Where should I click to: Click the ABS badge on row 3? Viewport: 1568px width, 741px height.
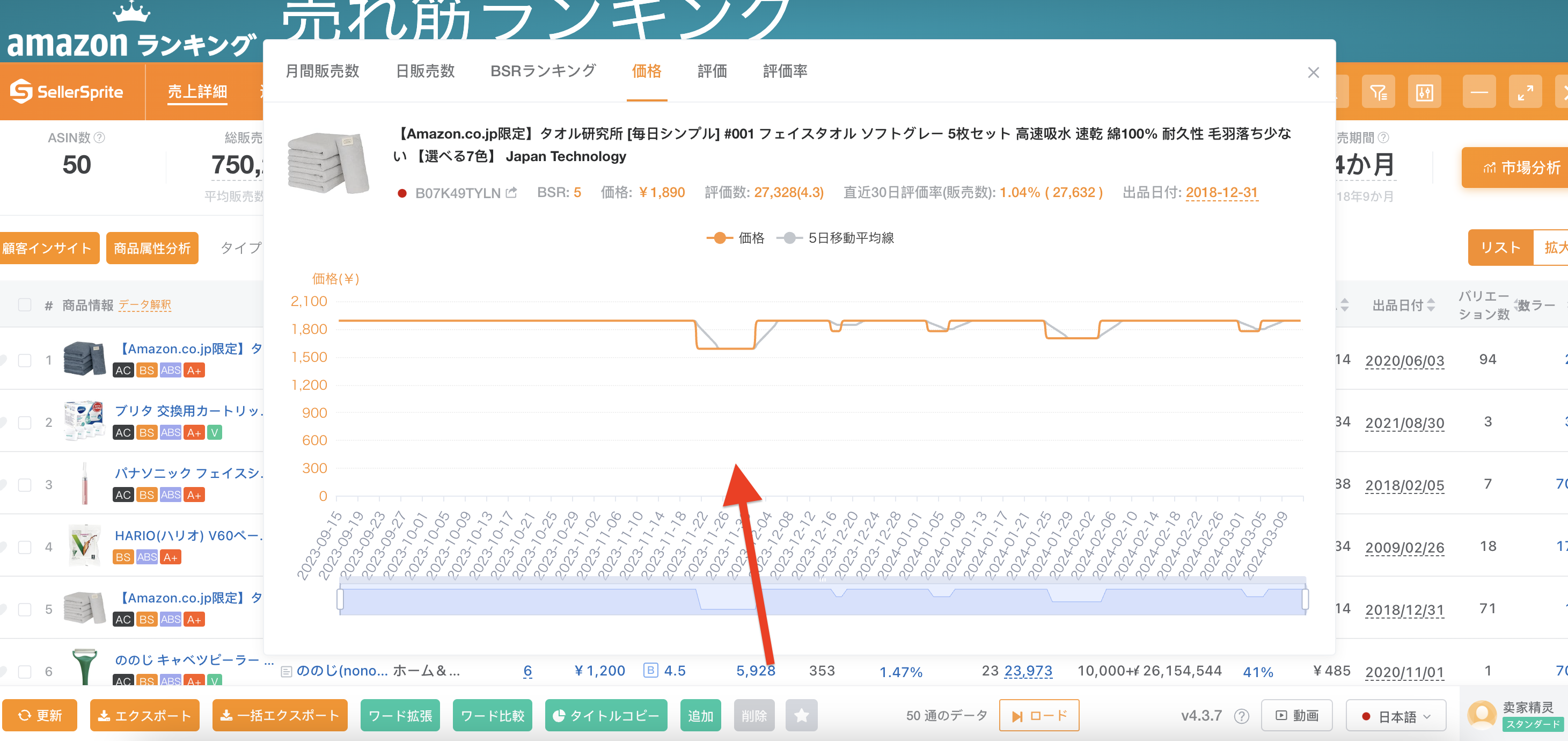171,495
